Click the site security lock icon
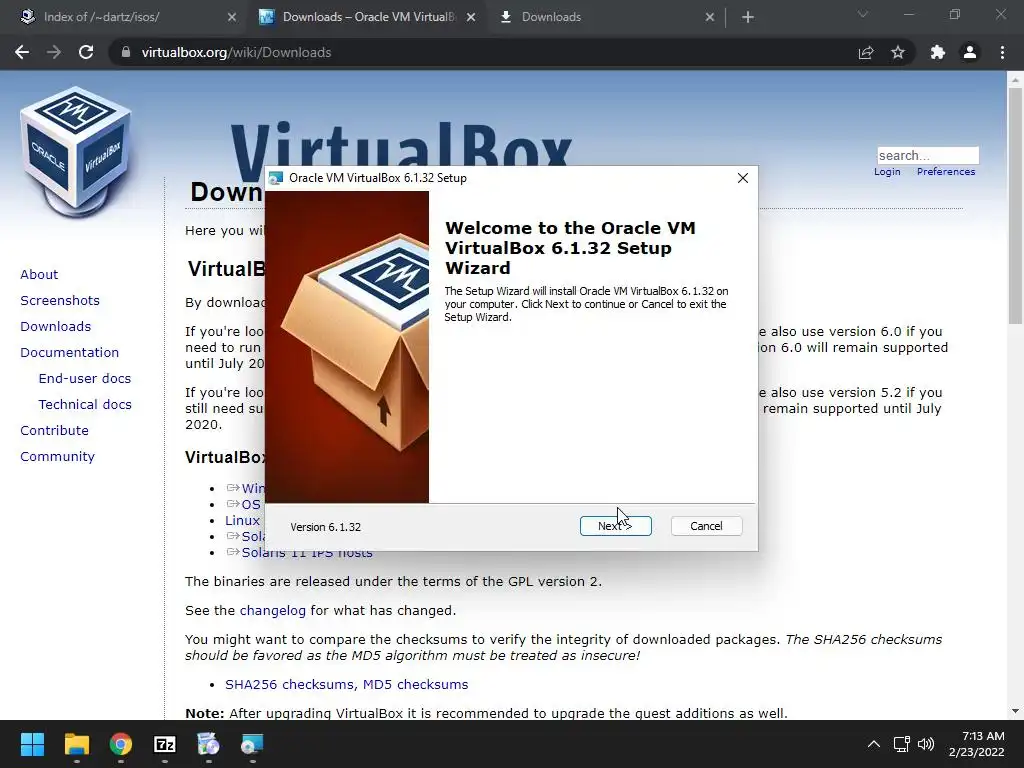The width and height of the screenshot is (1024, 768). [x=125, y=52]
